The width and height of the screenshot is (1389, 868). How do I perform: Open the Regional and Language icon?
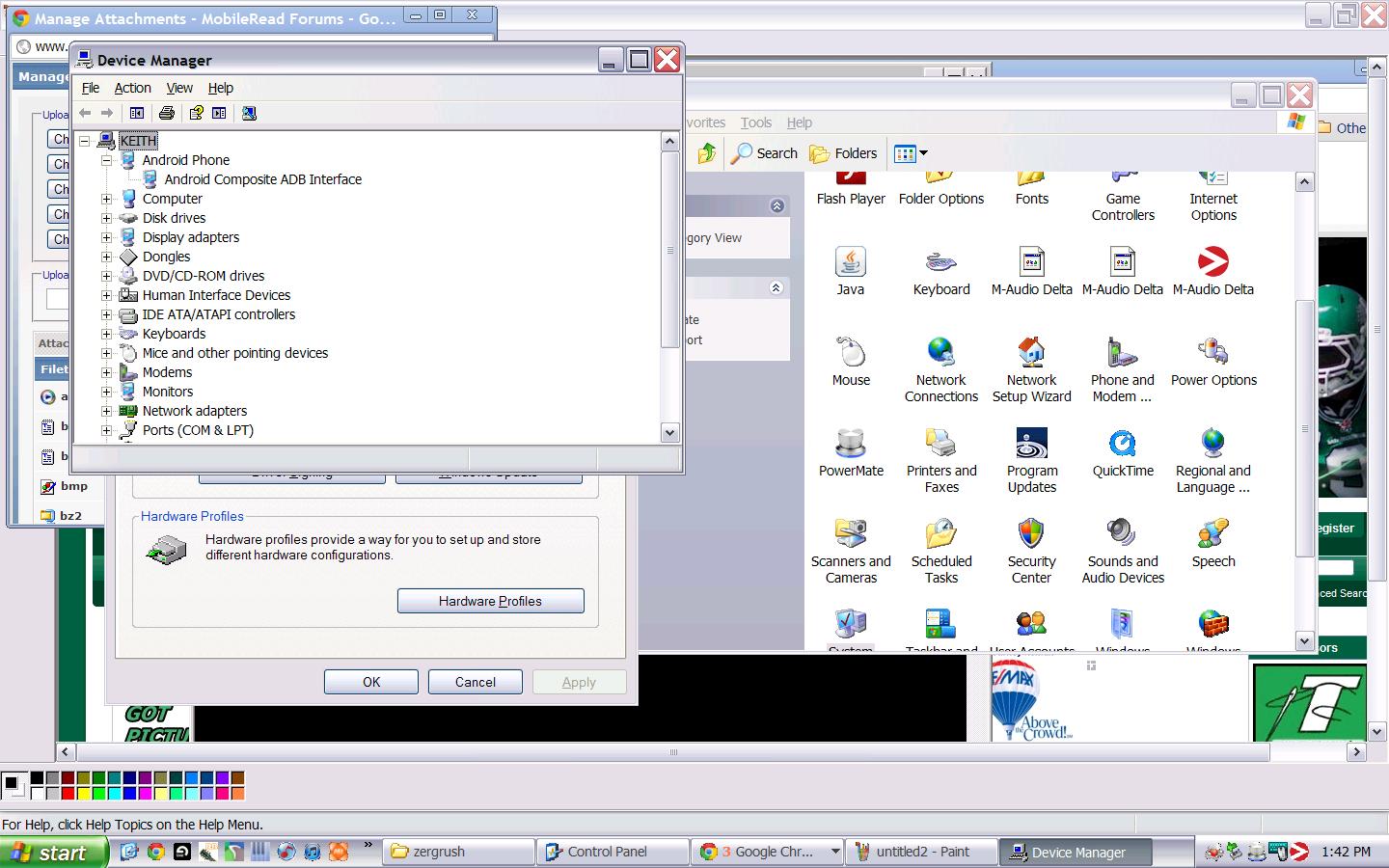pyautogui.click(x=1213, y=460)
